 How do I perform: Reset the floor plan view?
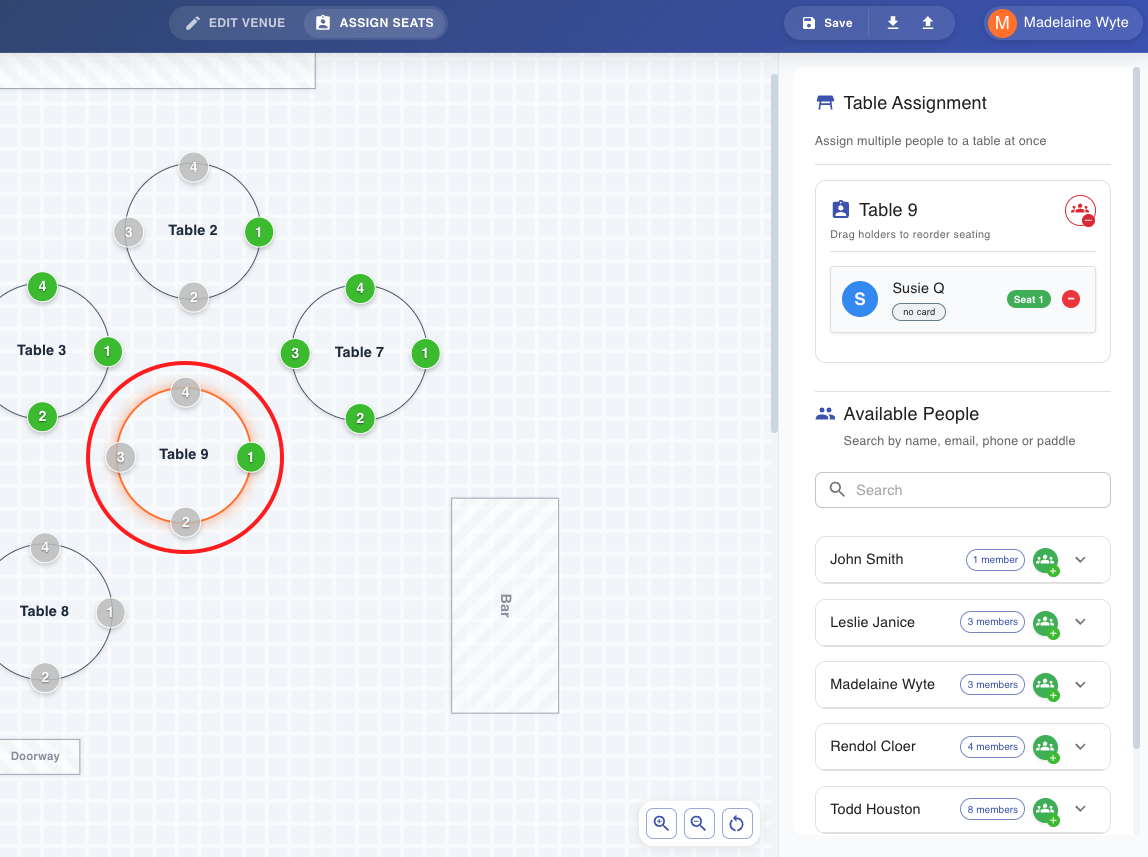coord(737,823)
